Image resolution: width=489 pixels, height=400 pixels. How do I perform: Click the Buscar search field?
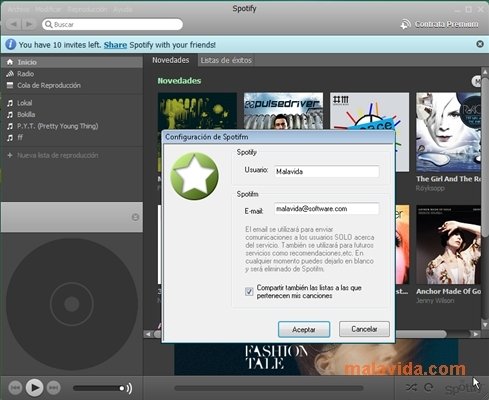pos(112,24)
